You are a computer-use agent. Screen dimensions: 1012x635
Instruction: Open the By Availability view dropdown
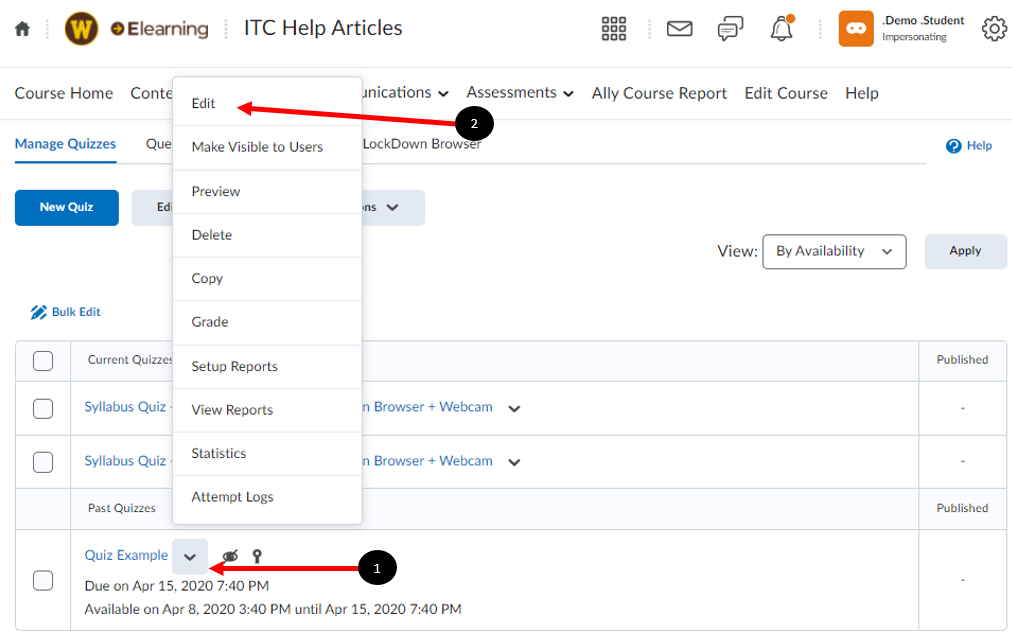834,252
